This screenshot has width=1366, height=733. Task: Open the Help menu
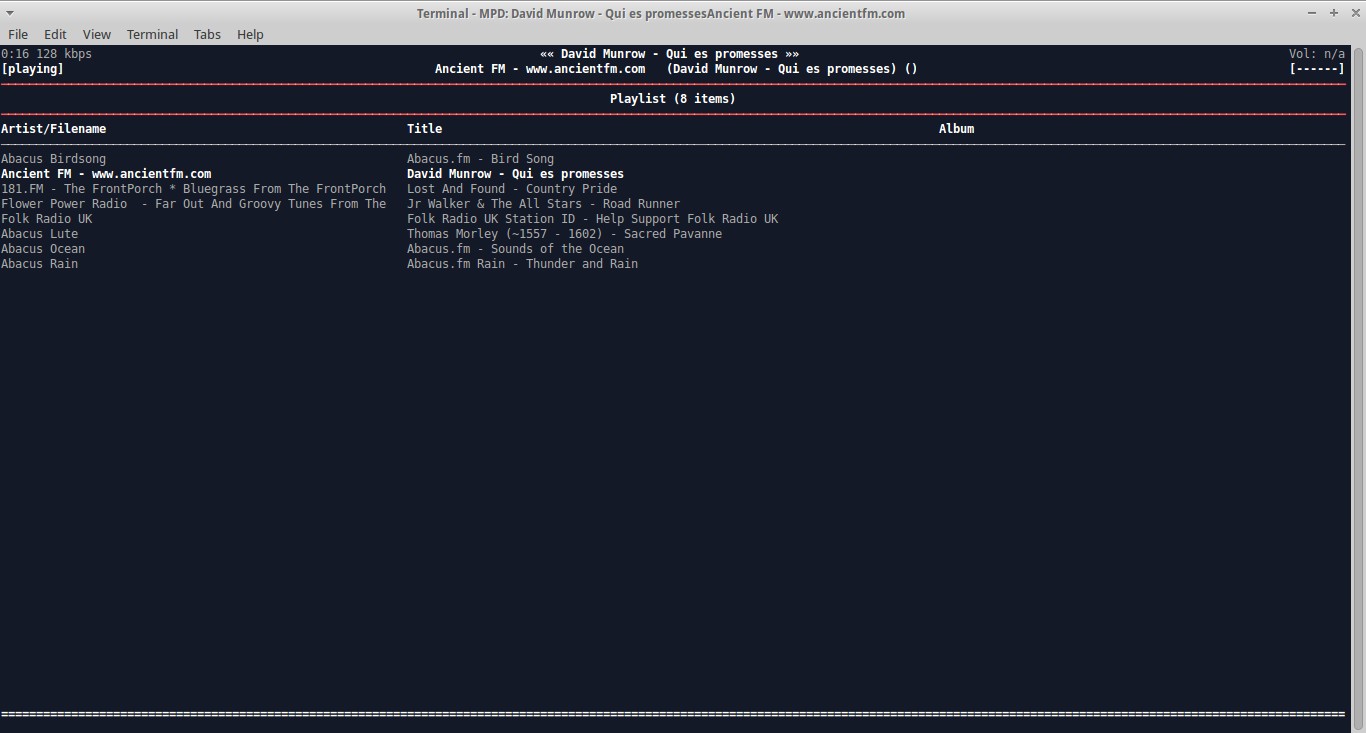pos(250,34)
